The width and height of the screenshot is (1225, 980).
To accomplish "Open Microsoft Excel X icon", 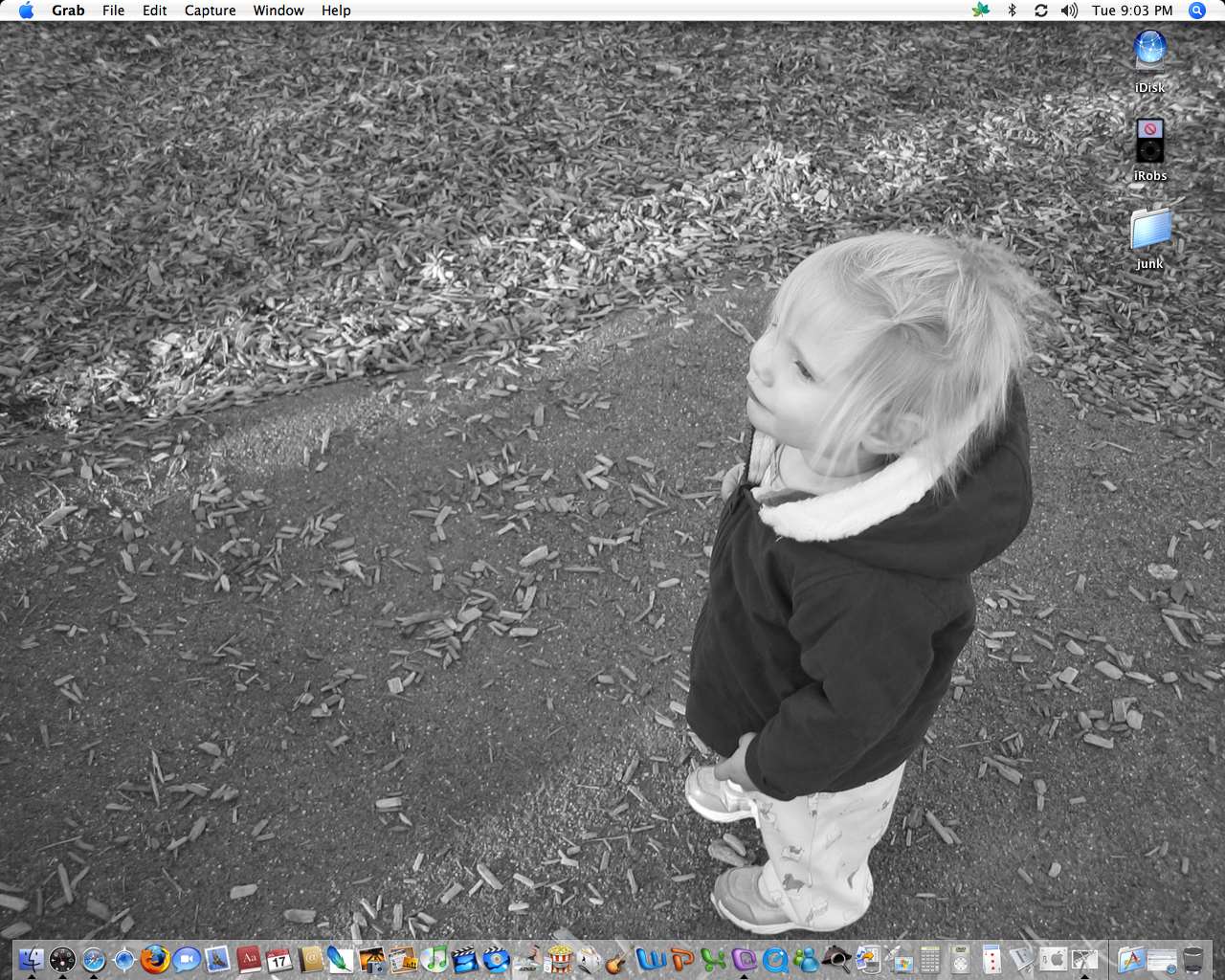I will (x=714, y=959).
